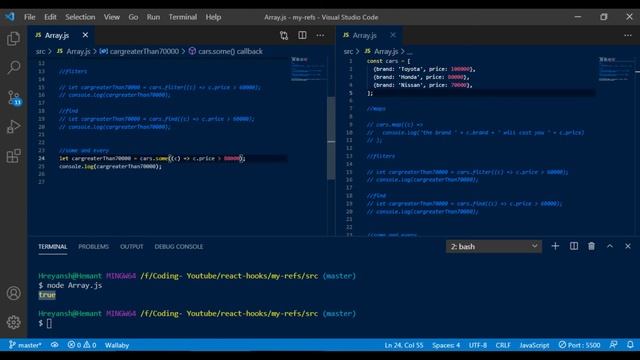This screenshot has height=360, width=640.
Task: Open the Terminal menu
Action: pos(182,17)
